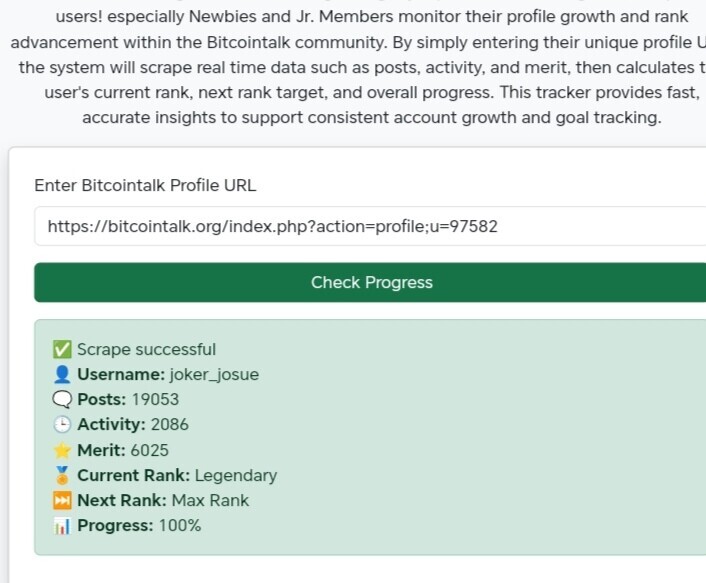This screenshot has width=706, height=583.
Task: Click the Max Rank next rank text
Action: (210, 501)
